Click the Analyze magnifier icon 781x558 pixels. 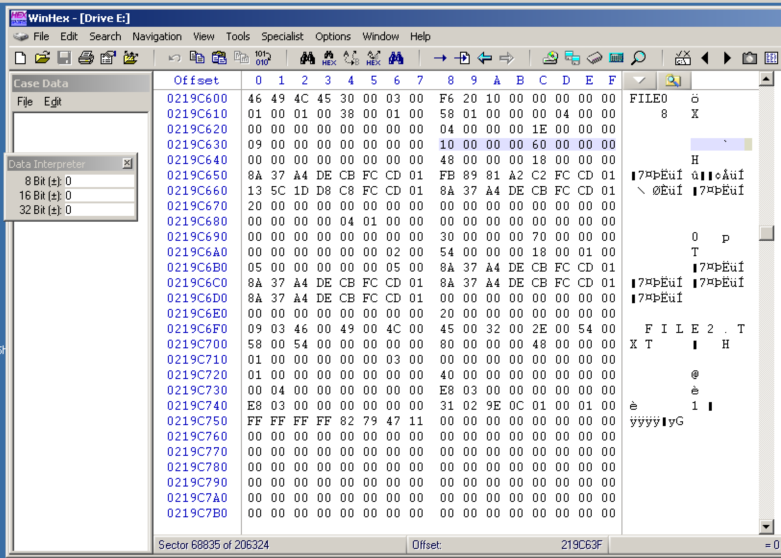click(638, 58)
